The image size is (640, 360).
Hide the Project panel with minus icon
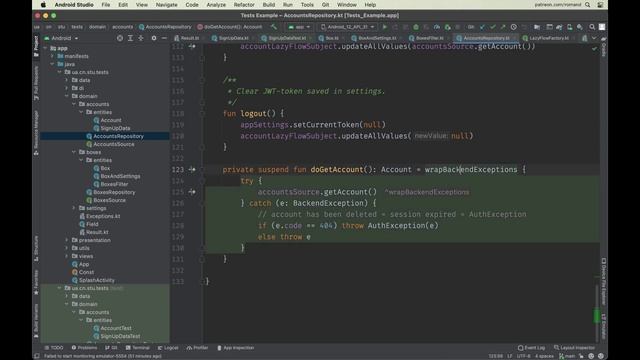tap(164, 38)
